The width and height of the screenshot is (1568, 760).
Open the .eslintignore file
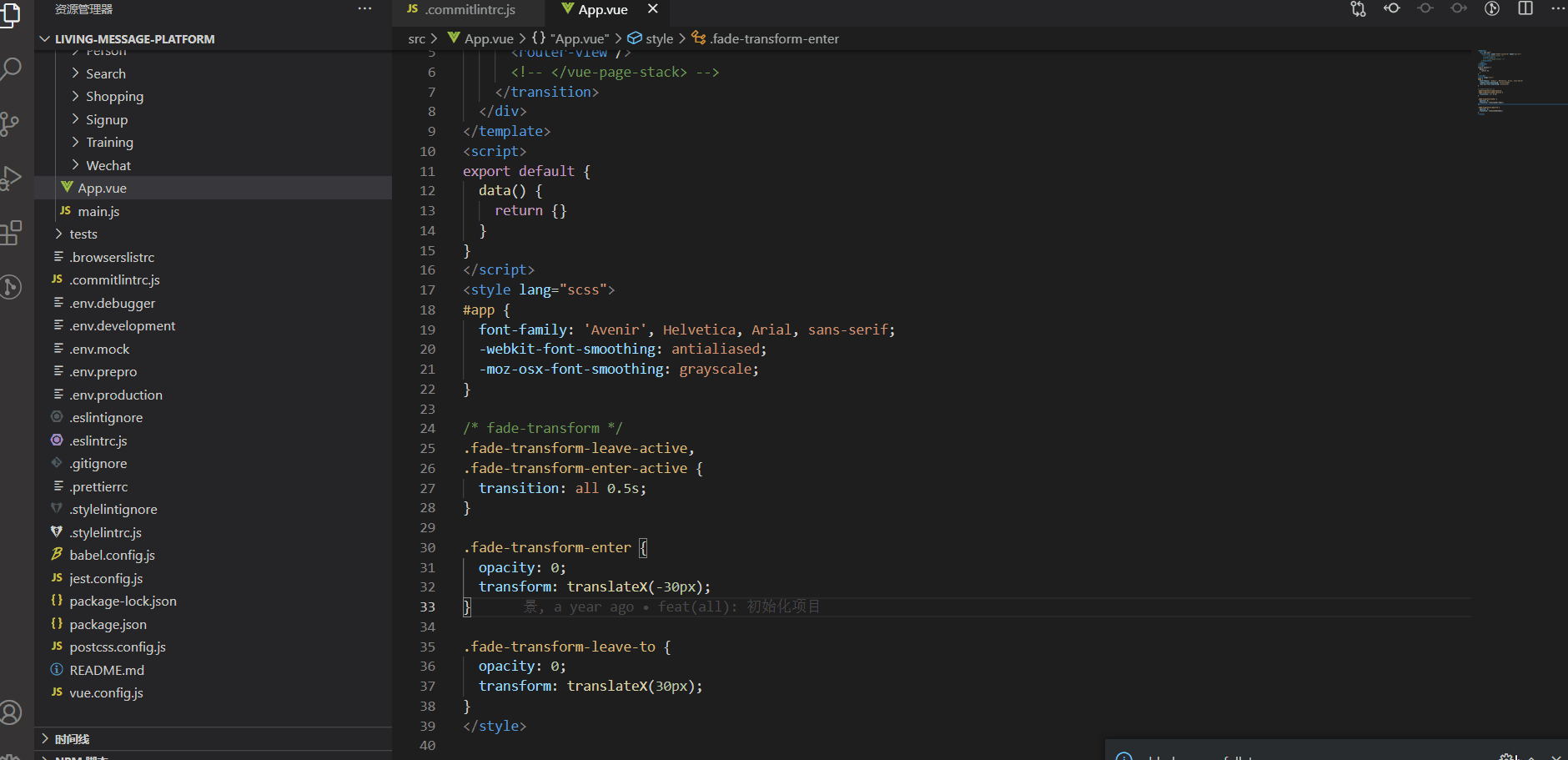[x=213, y=418]
